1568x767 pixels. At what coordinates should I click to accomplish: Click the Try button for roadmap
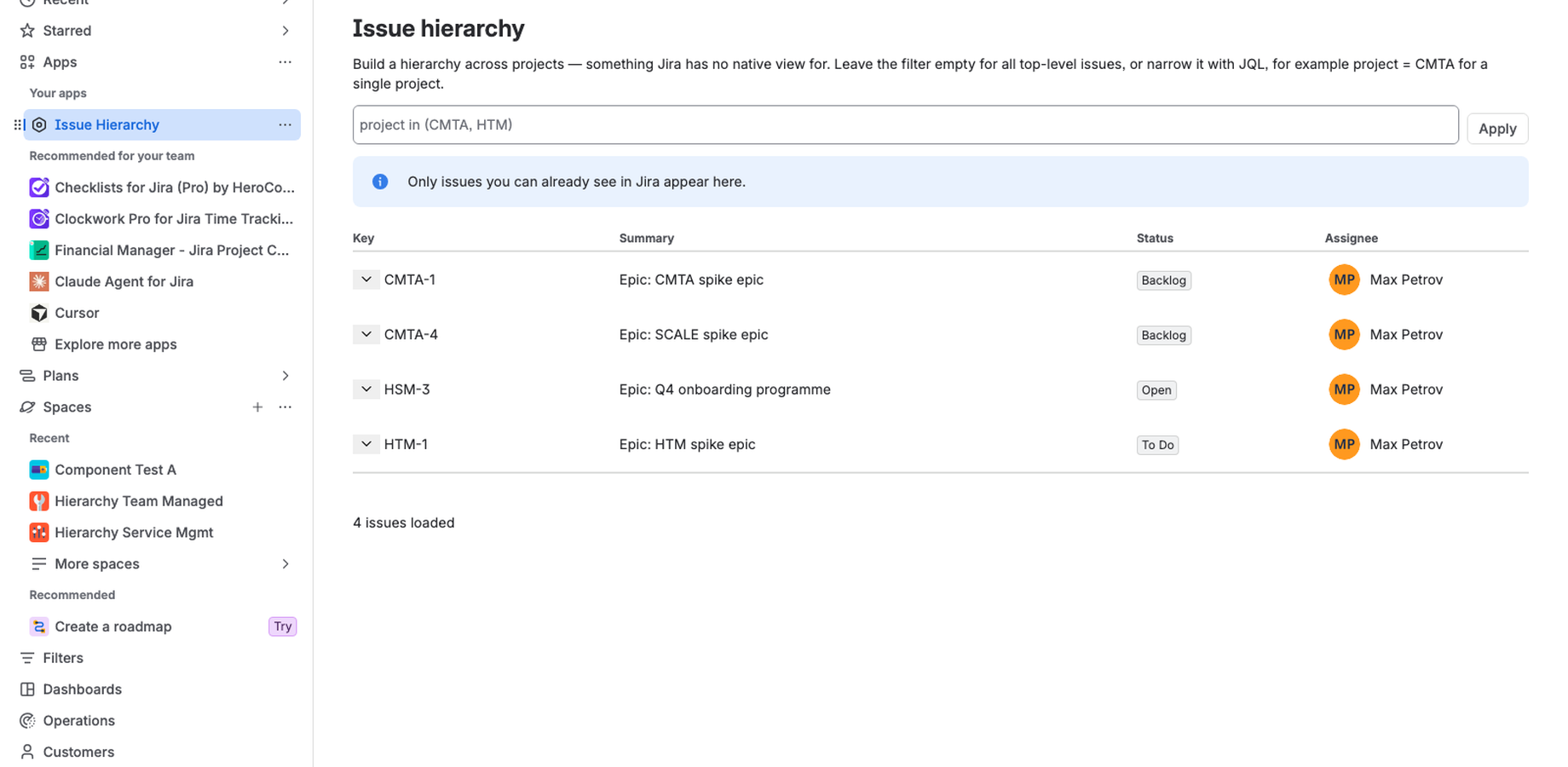pyautogui.click(x=283, y=626)
